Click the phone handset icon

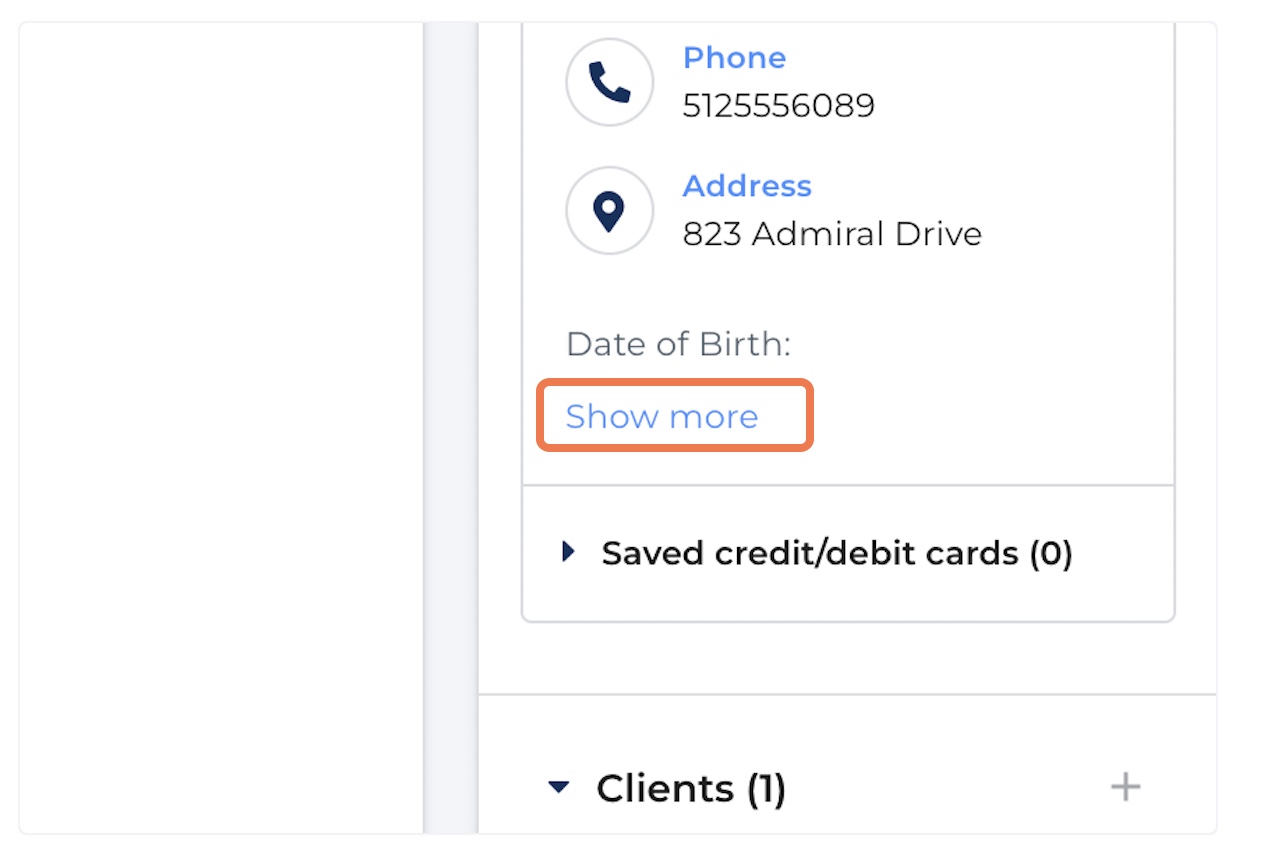tap(609, 82)
